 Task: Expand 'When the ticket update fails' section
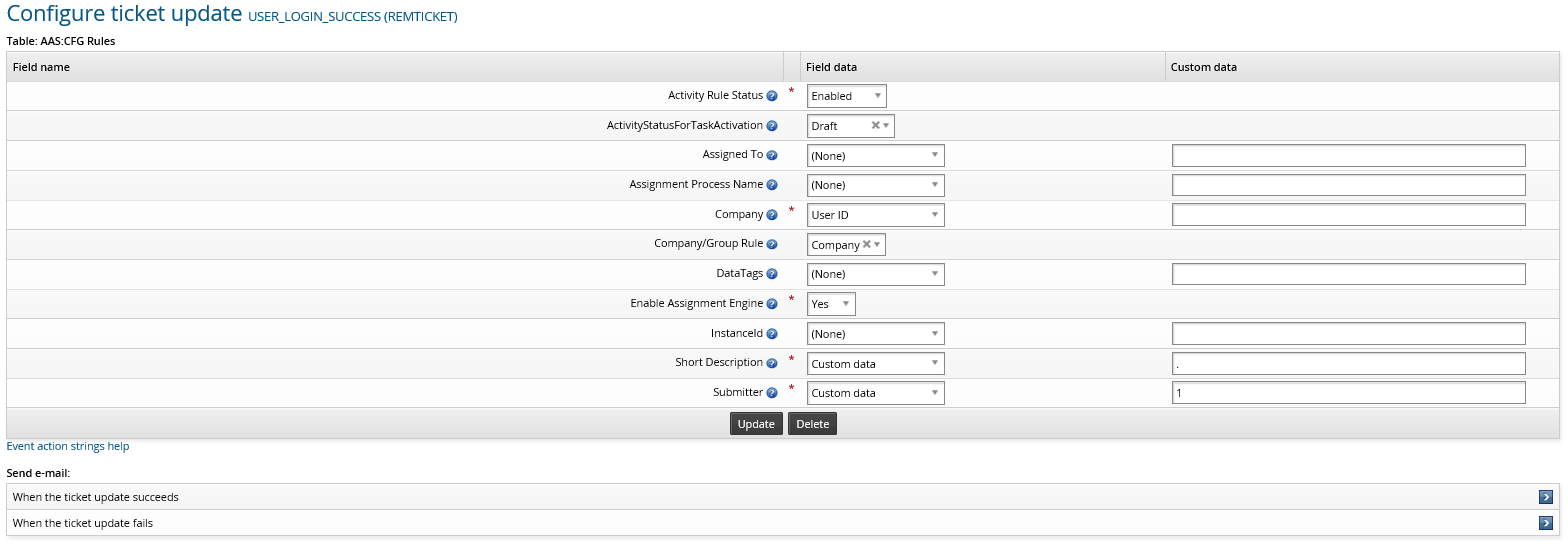tap(1545, 523)
